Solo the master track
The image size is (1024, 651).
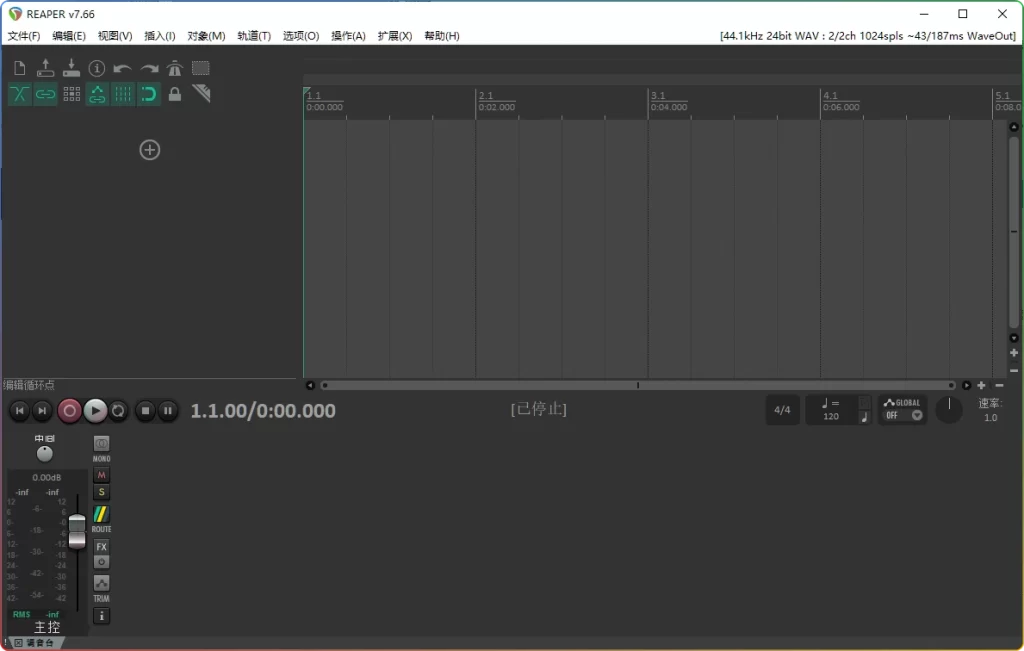point(100,491)
